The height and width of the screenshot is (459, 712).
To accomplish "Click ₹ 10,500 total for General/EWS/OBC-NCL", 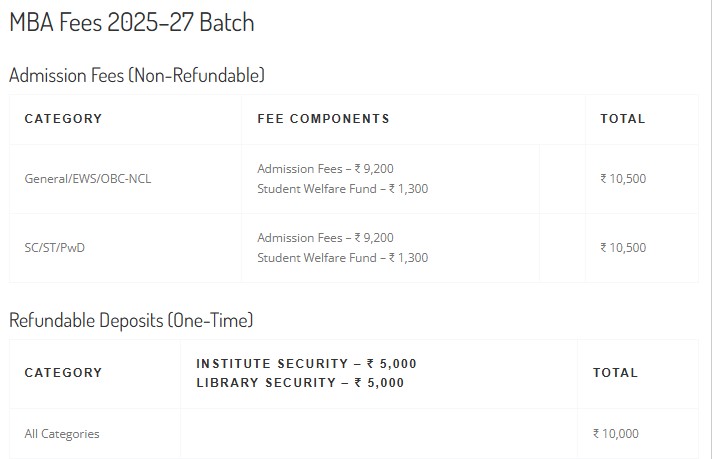I will [622, 179].
